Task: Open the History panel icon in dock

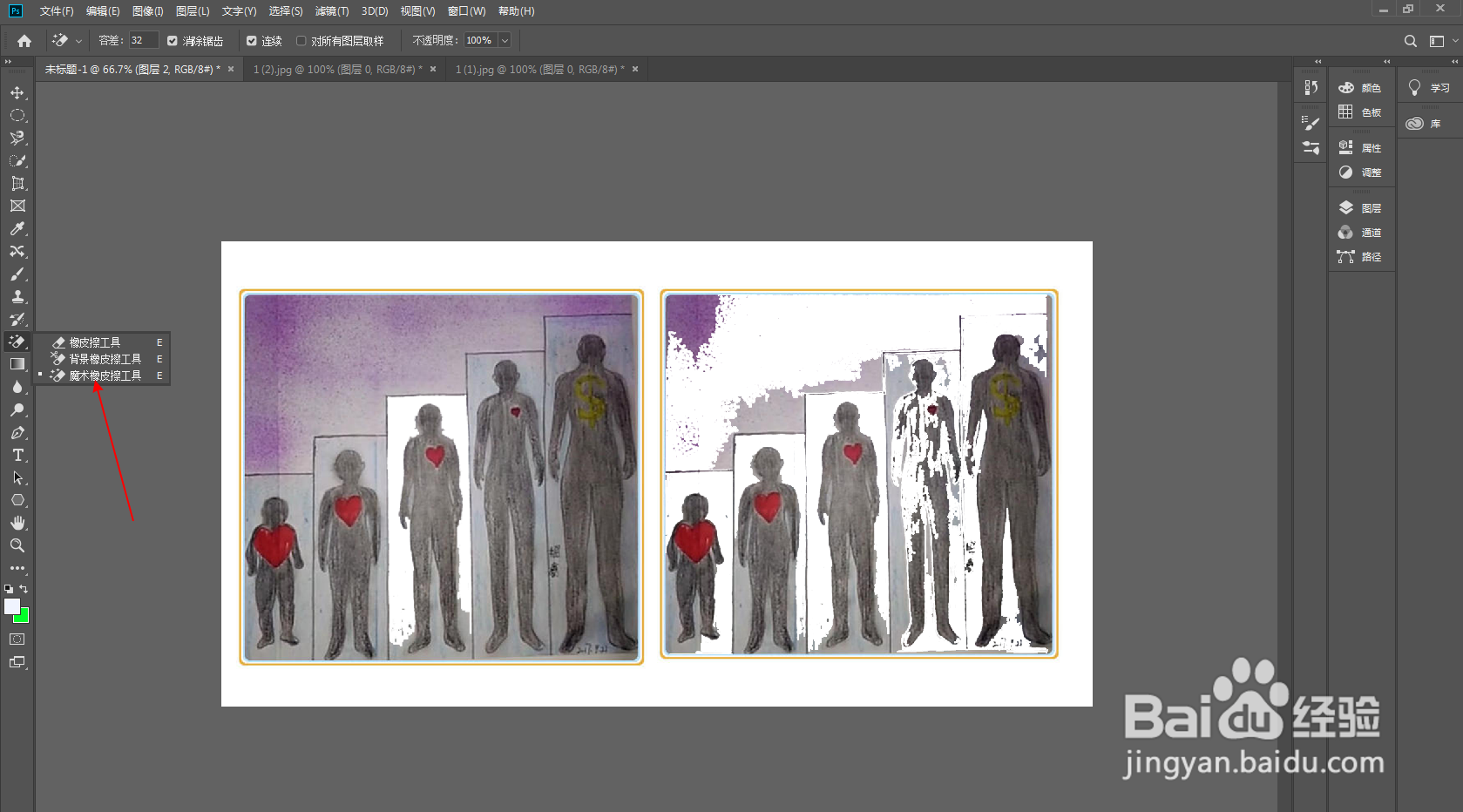Action: click(1311, 88)
